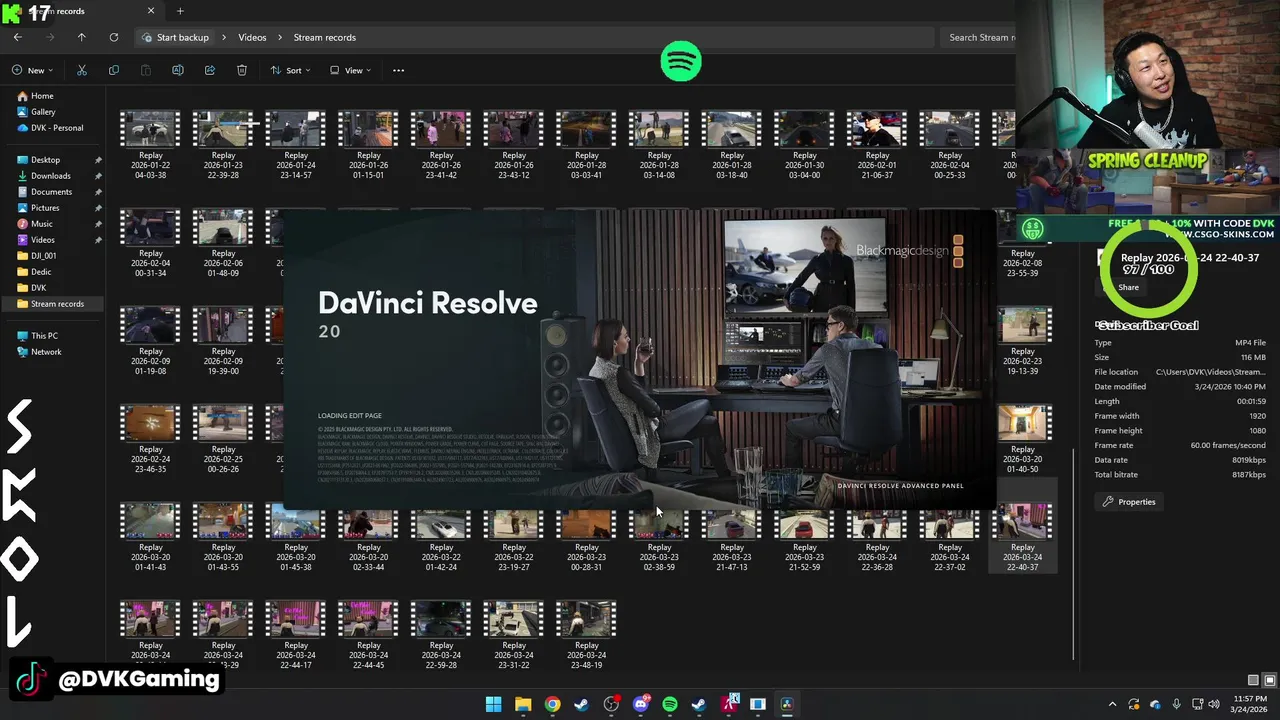Open OBS Studio from the taskbar
1280x720 pixels.
coord(611,704)
